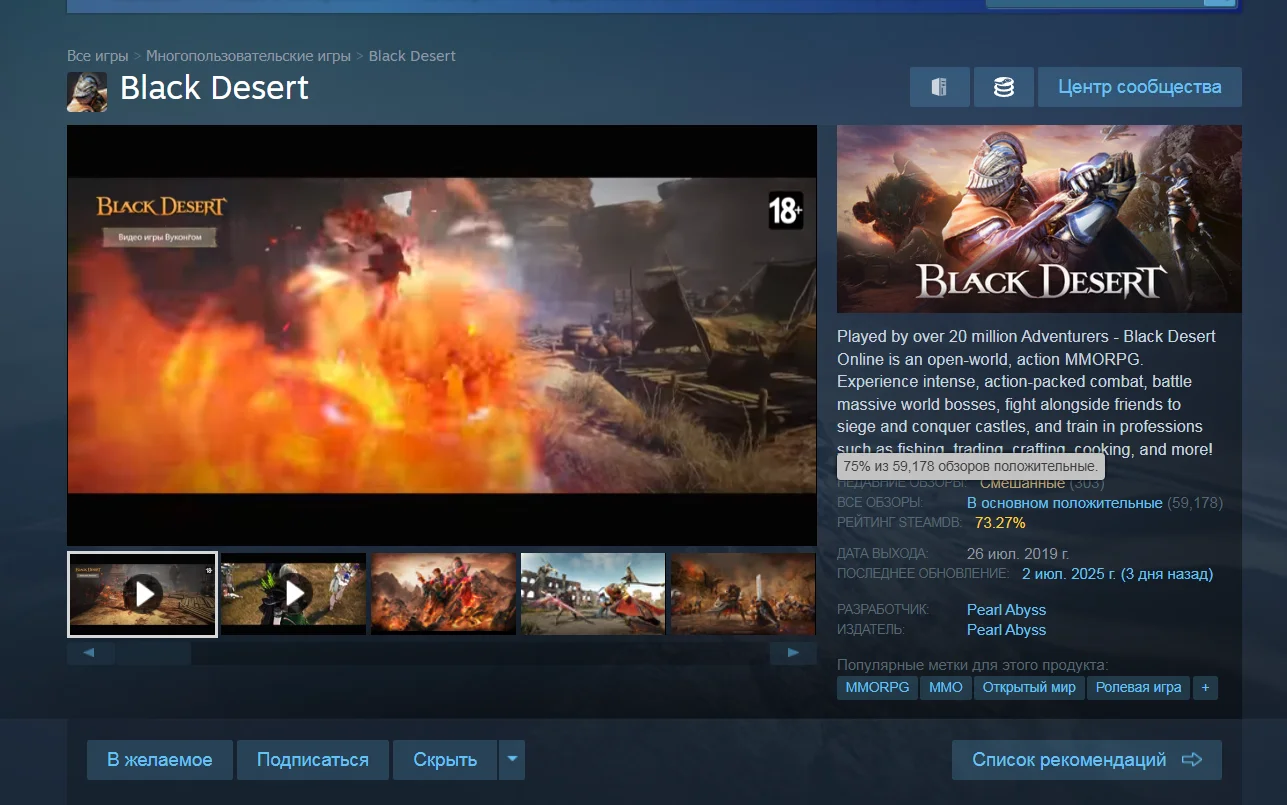Click the Black Desert breadcrumb link
The height and width of the screenshot is (805, 1287).
click(x=412, y=56)
